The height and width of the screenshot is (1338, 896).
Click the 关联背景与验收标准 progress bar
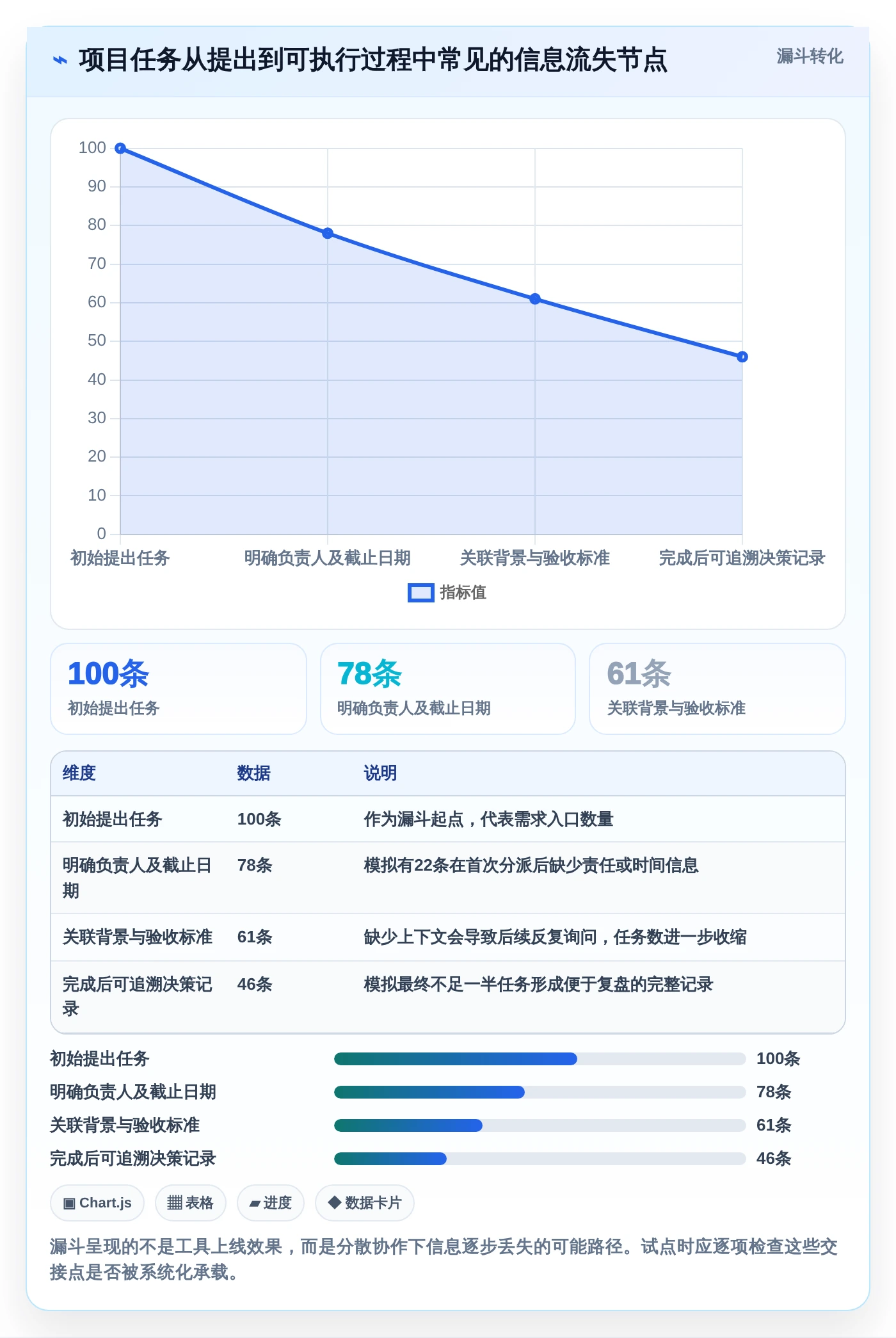[540, 1125]
